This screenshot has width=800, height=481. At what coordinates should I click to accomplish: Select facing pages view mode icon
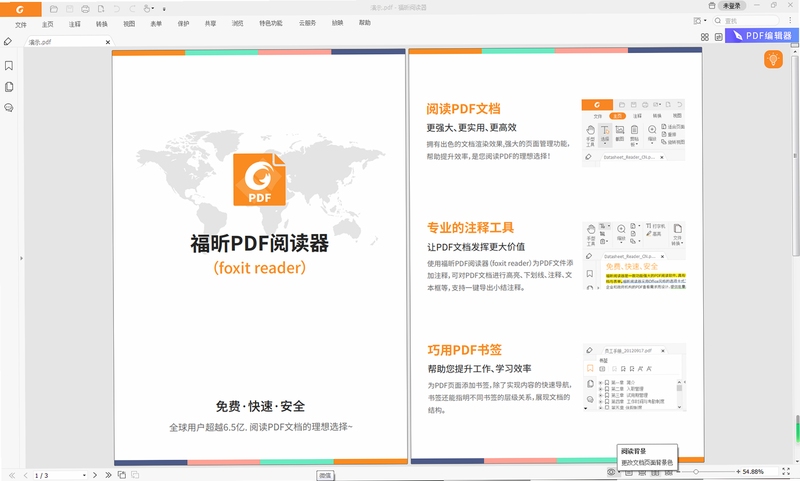tap(655, 473)
